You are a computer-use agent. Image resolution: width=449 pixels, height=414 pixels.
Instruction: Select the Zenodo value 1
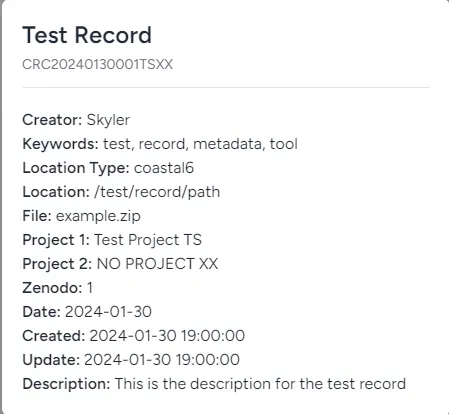tap(89, 288)
